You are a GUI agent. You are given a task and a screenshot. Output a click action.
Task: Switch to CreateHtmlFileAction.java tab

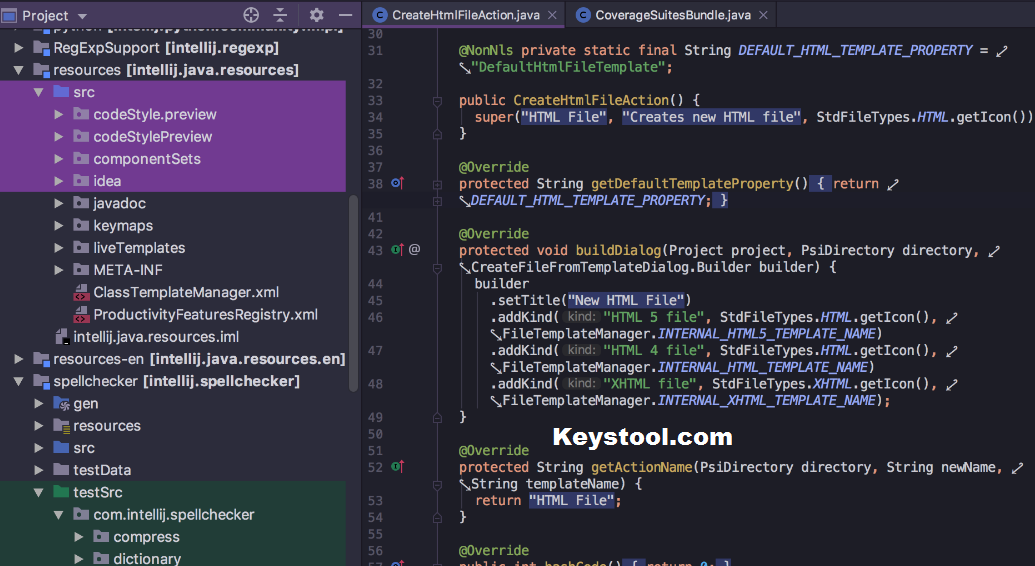pos(465,15)
